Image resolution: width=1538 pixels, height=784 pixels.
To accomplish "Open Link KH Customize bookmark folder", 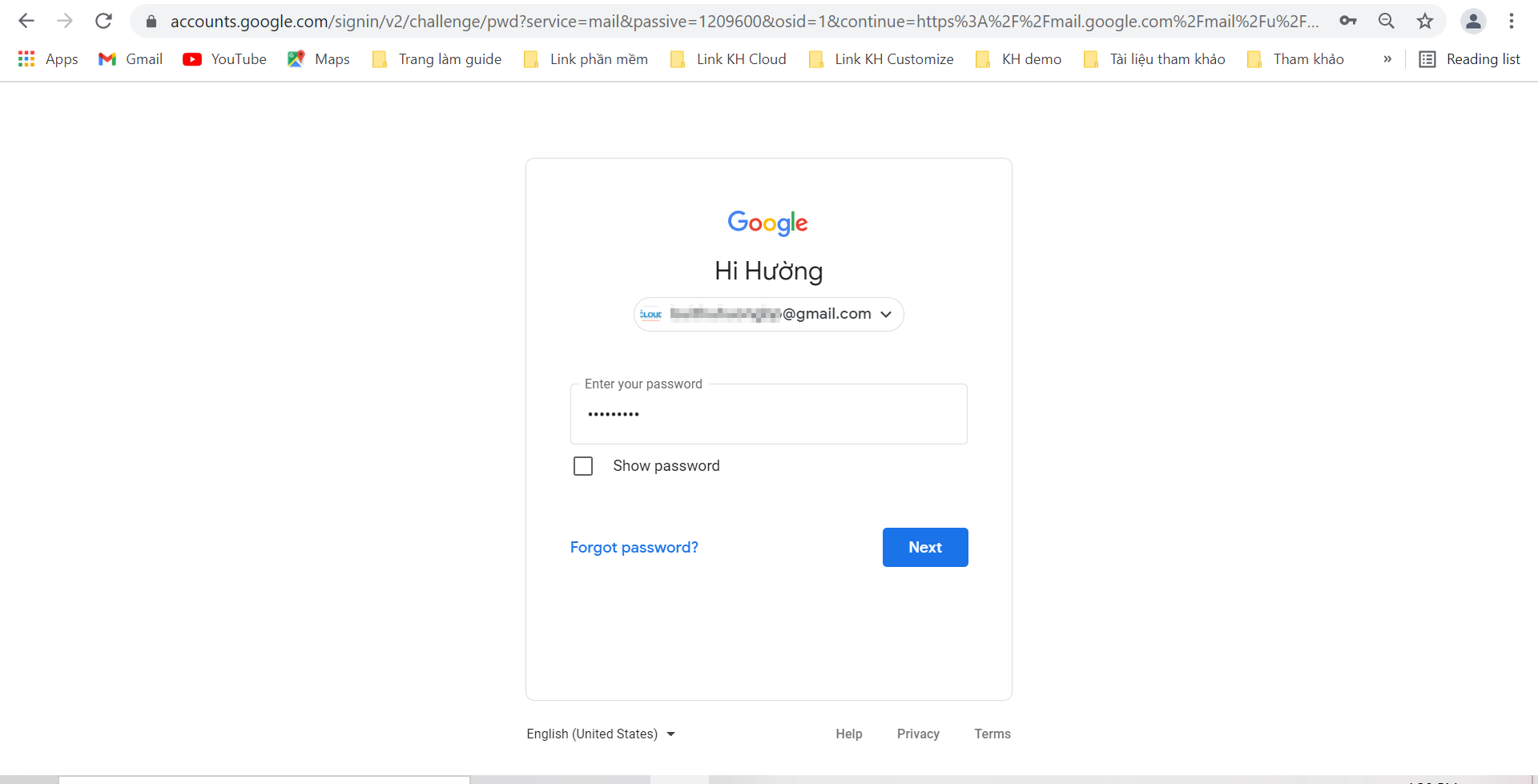I will pyautogui.click(x=881, y=58).
